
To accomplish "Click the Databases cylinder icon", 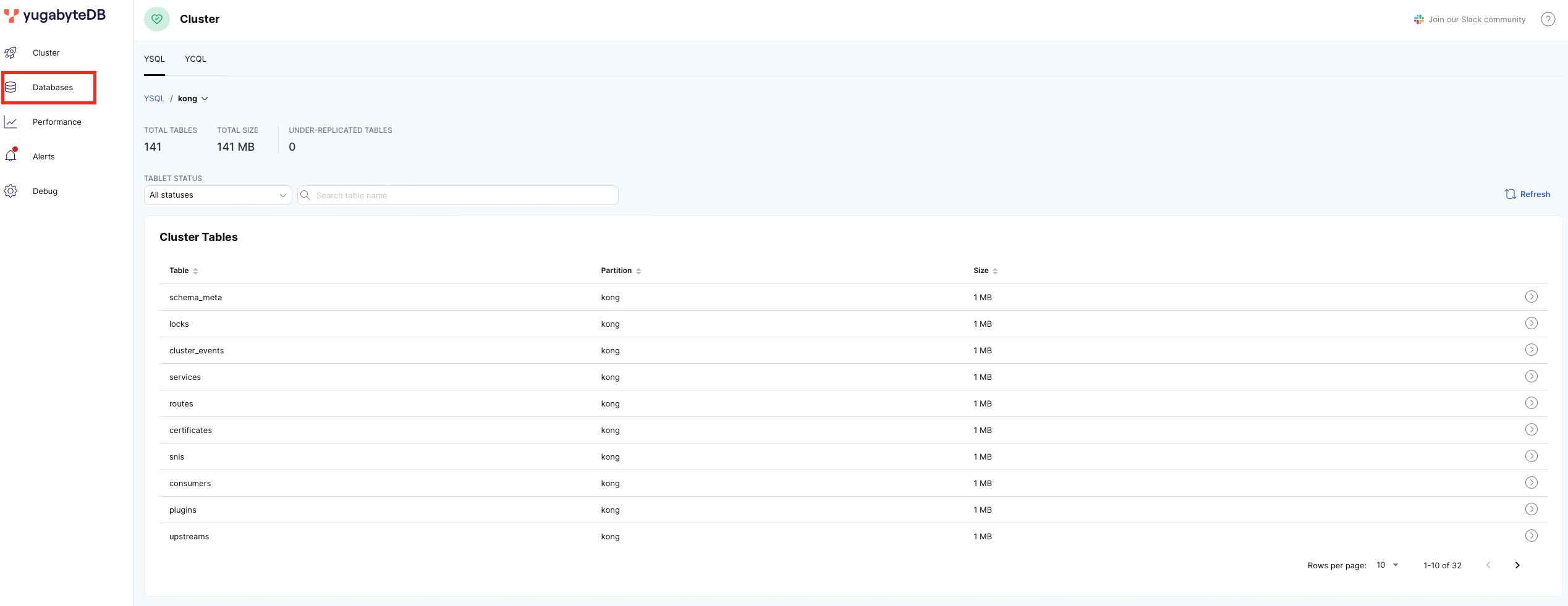I will (x=11, y=87).
